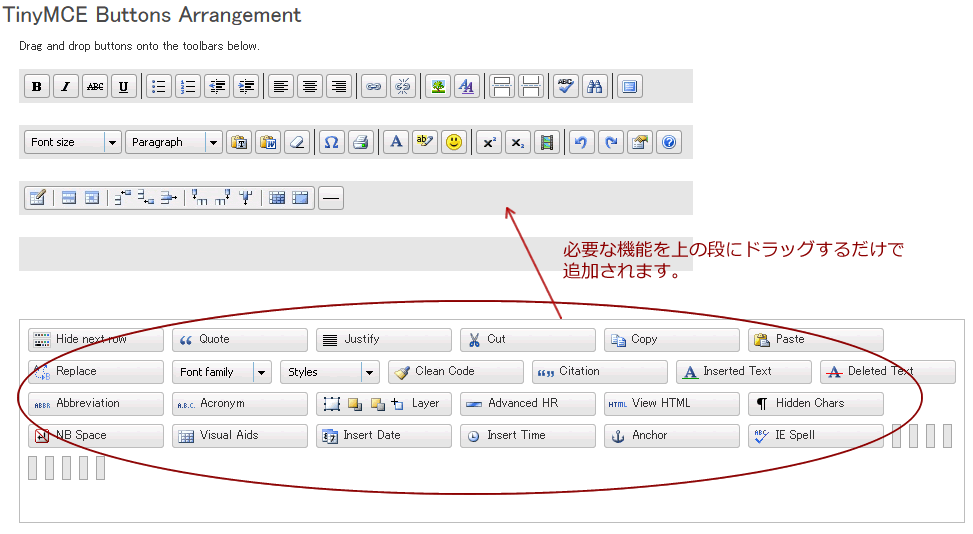Select the Cut button
The height and width of the screenshot is (534, 973).
click(x=527, y=340)
